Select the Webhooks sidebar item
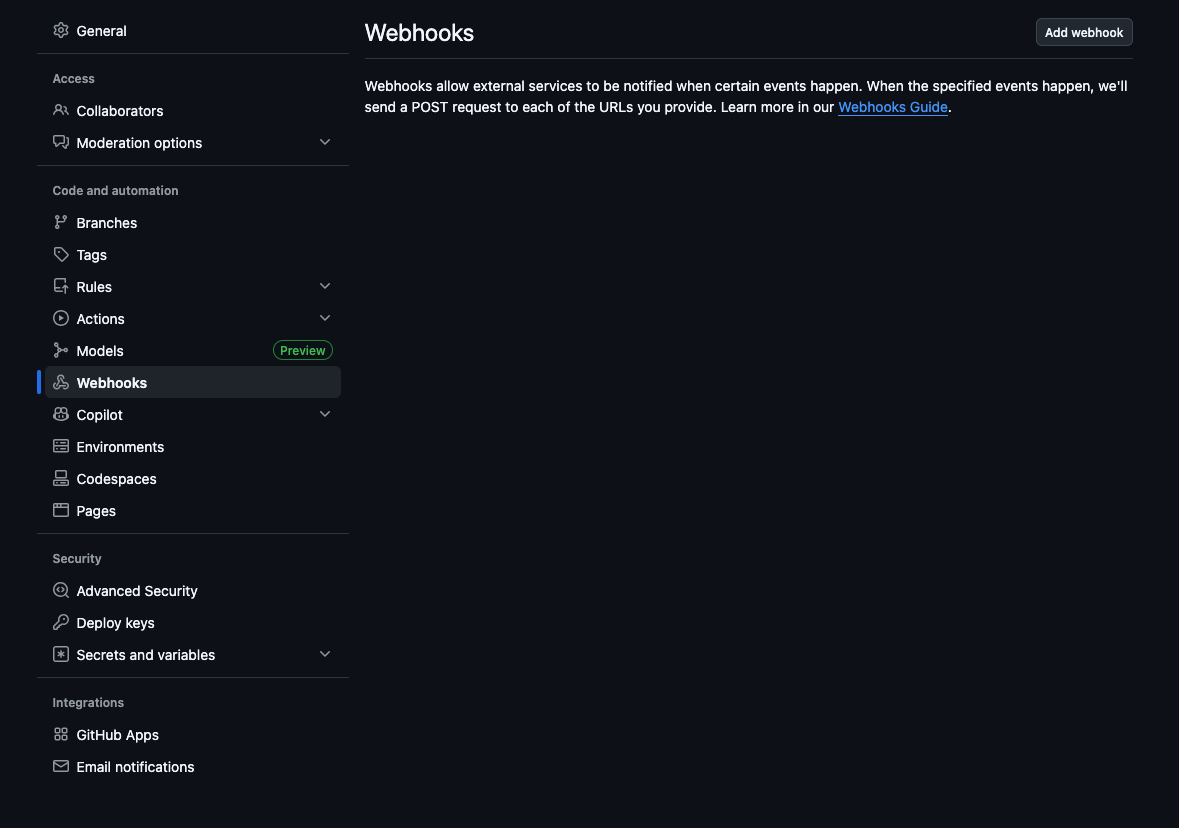The height and width of the screenshot is (828, 1179). [112, 383]
